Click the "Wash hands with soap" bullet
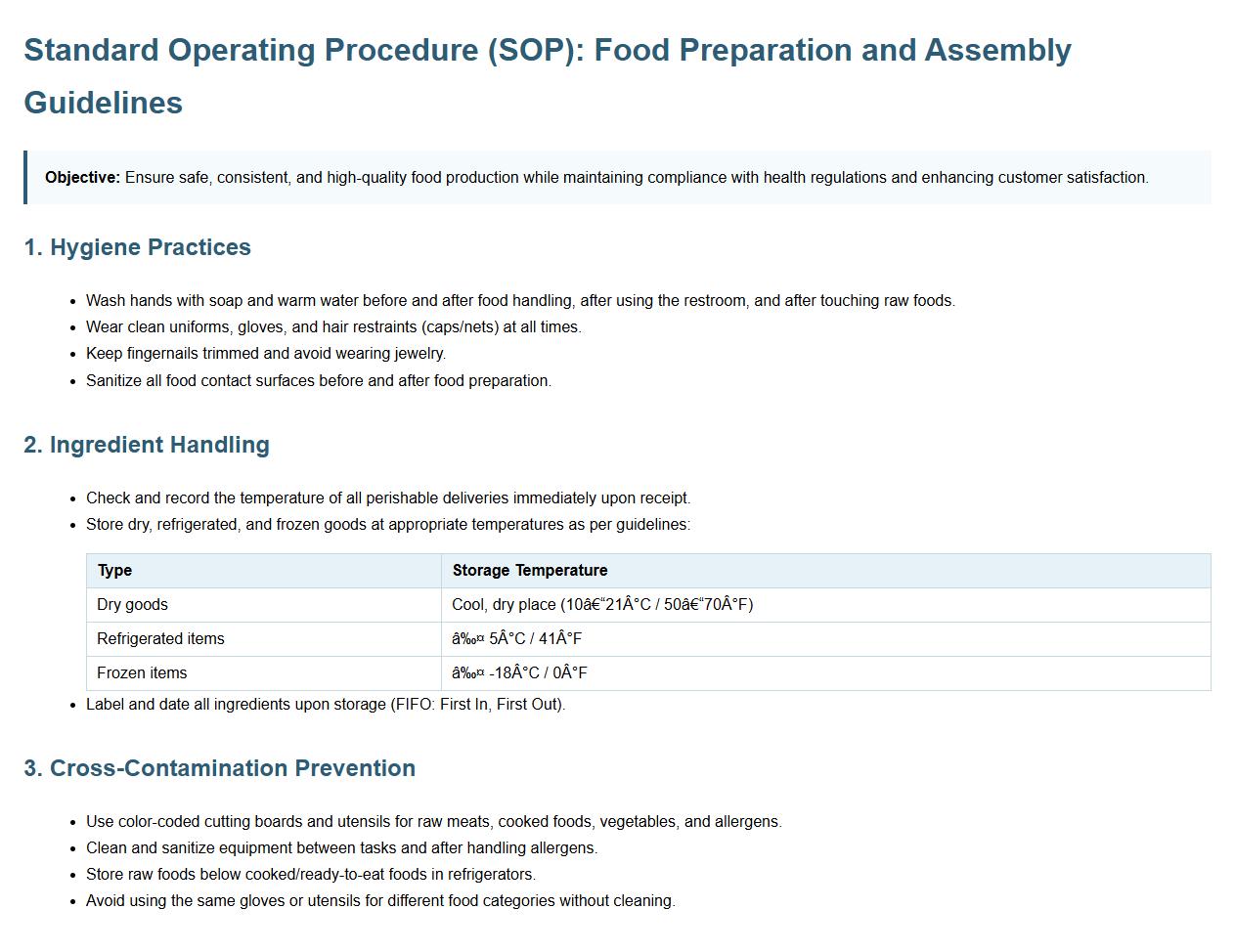 point(520,301)
